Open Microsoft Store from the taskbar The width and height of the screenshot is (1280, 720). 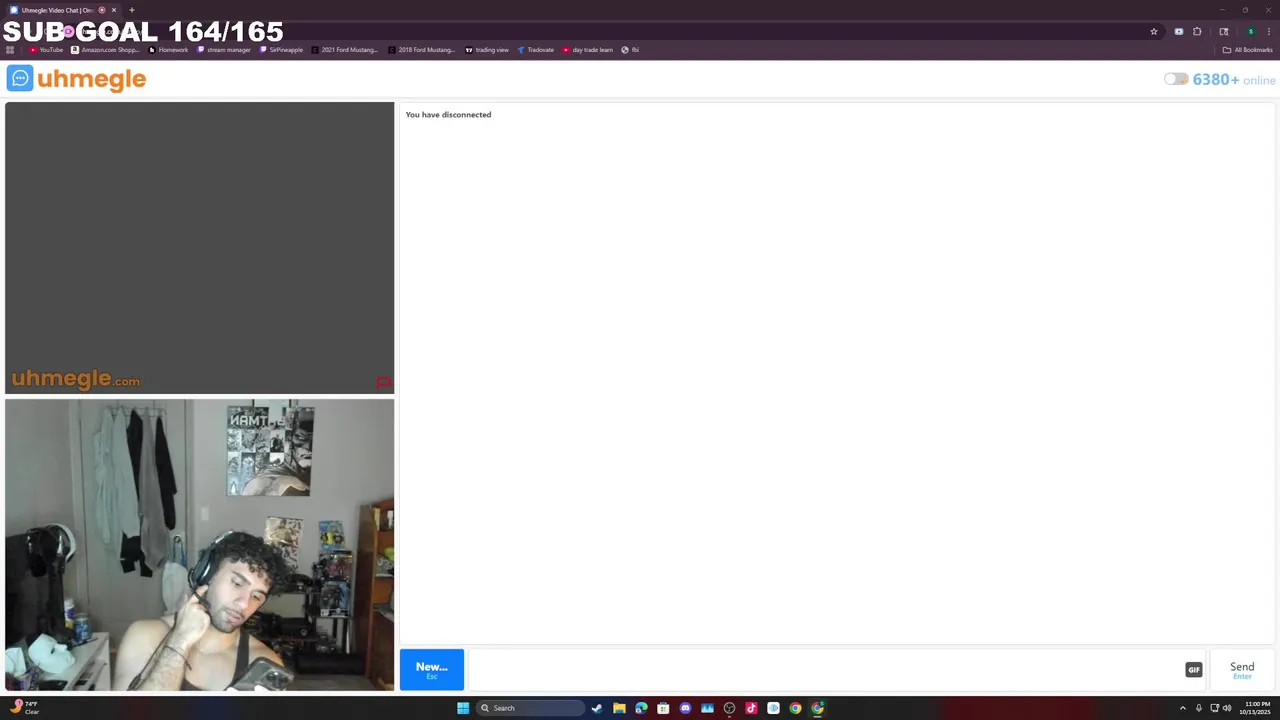663,708
